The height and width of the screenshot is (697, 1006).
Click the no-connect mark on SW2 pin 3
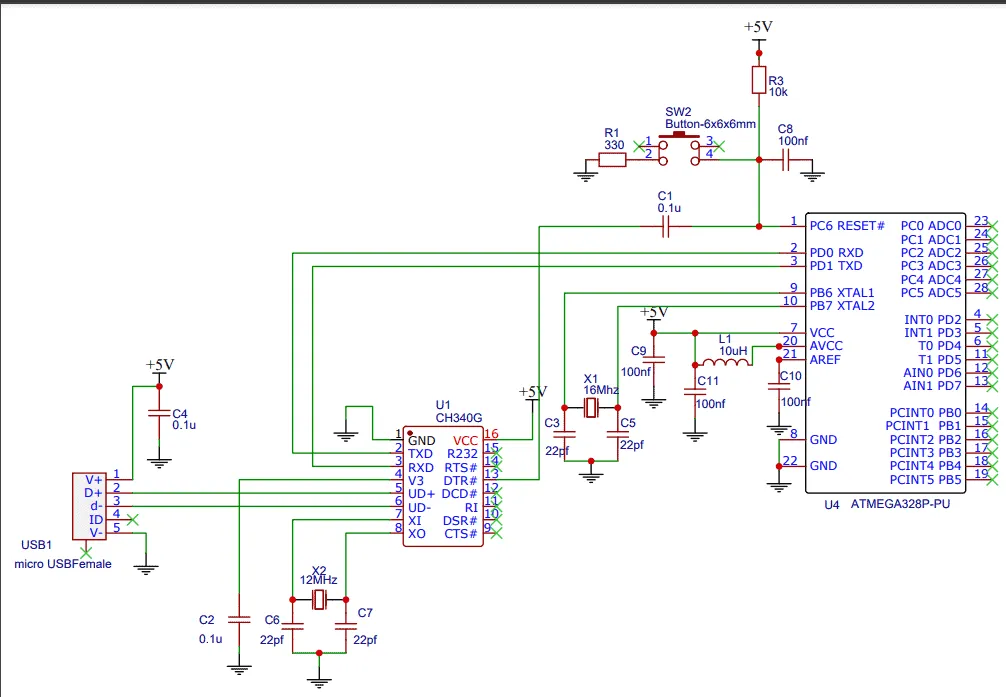(x=719, y=146)
